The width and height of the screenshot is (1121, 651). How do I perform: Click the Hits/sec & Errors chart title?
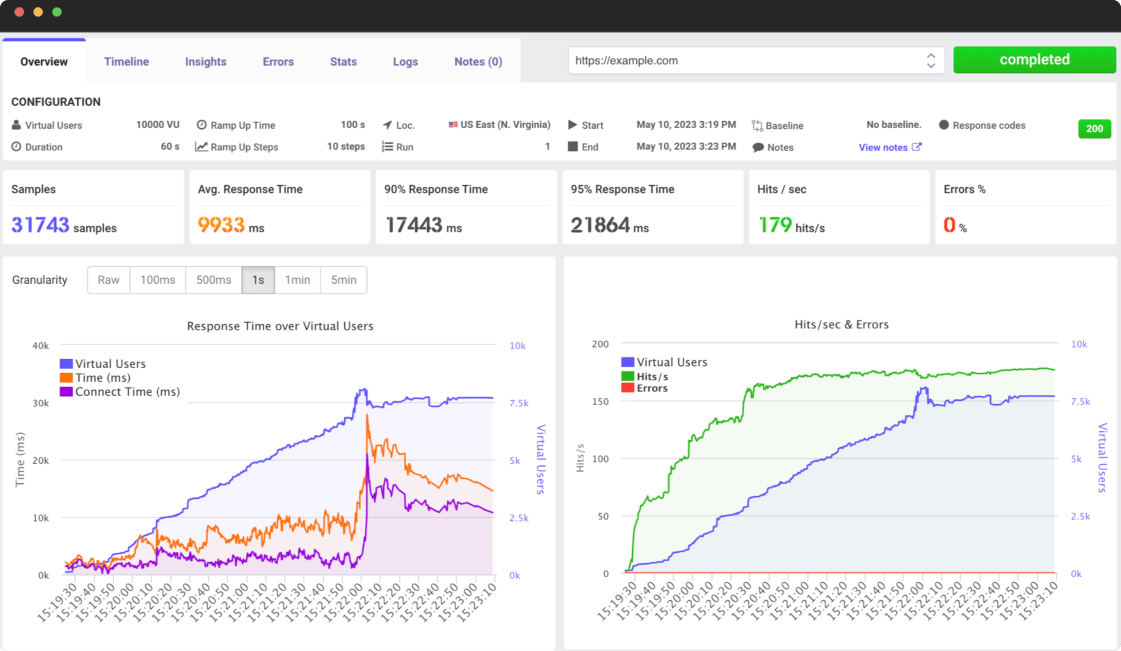coord(841,324)
